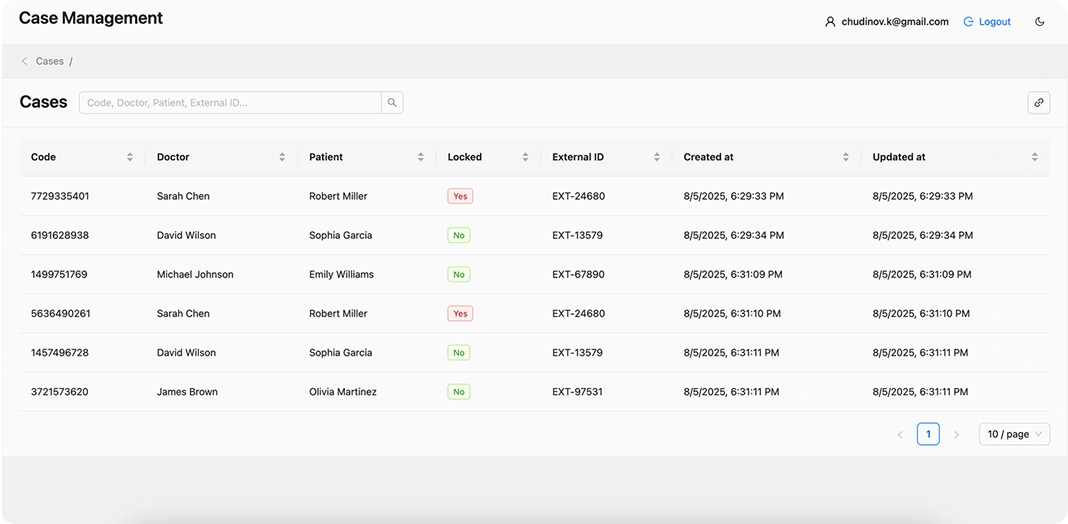Click the Logout link

click(994, 22)
